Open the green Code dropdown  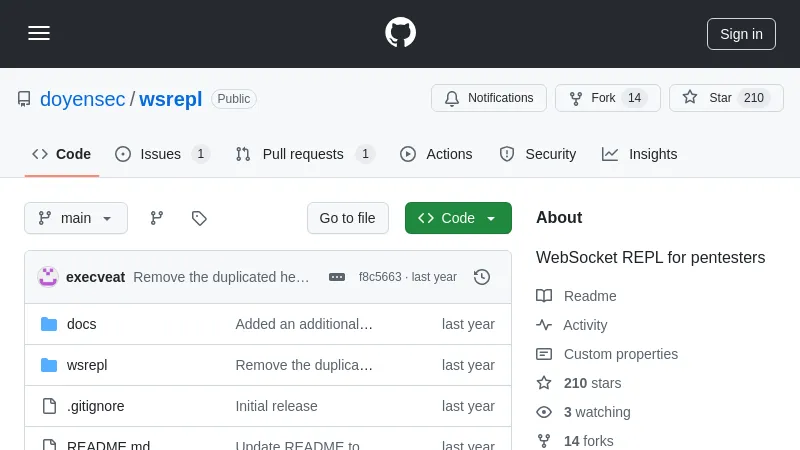pyautogui.click(x=458, y=218)
